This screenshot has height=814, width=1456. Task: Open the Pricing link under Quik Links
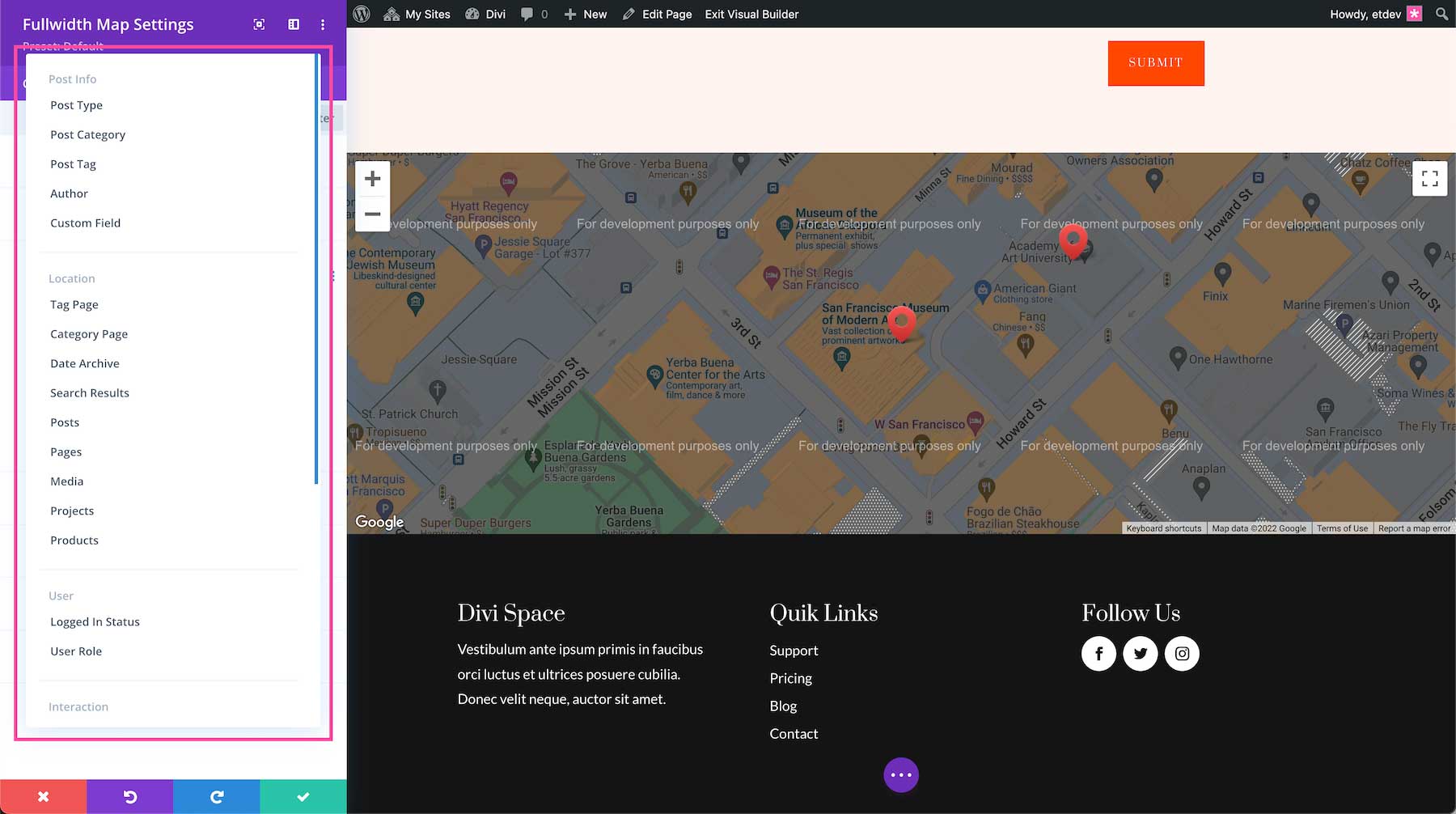tap(790, 678)
